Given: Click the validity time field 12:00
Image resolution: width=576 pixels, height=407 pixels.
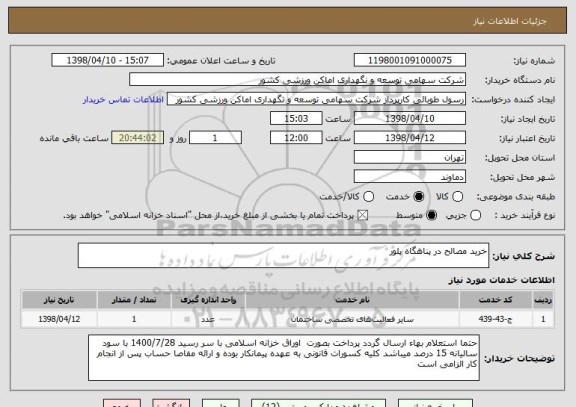Looking at the screenshot, I should click(x=296, y=138).
